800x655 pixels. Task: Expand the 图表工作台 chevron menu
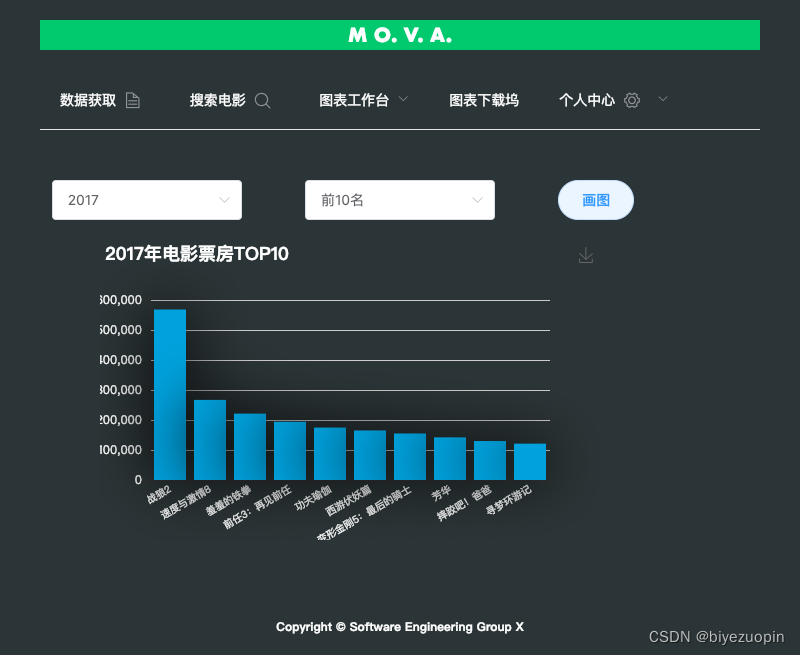point(403,100)
